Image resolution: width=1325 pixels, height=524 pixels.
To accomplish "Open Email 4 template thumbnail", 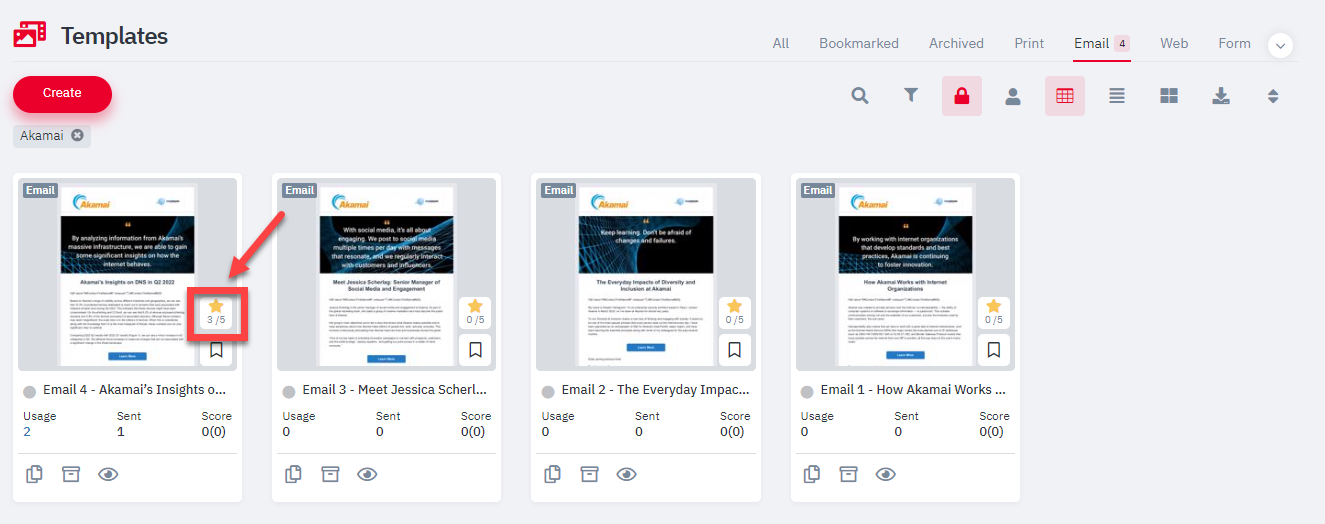I will pos(128,274).
